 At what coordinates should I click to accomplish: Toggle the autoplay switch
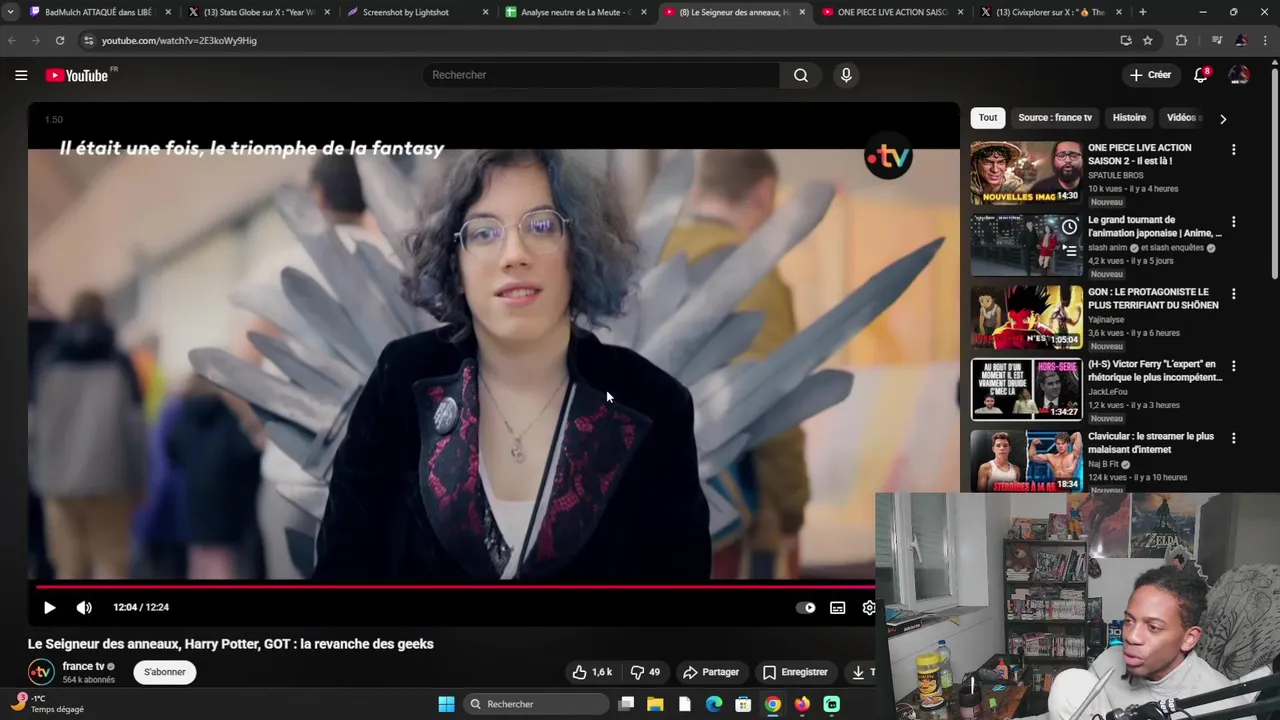coord(806,607)
